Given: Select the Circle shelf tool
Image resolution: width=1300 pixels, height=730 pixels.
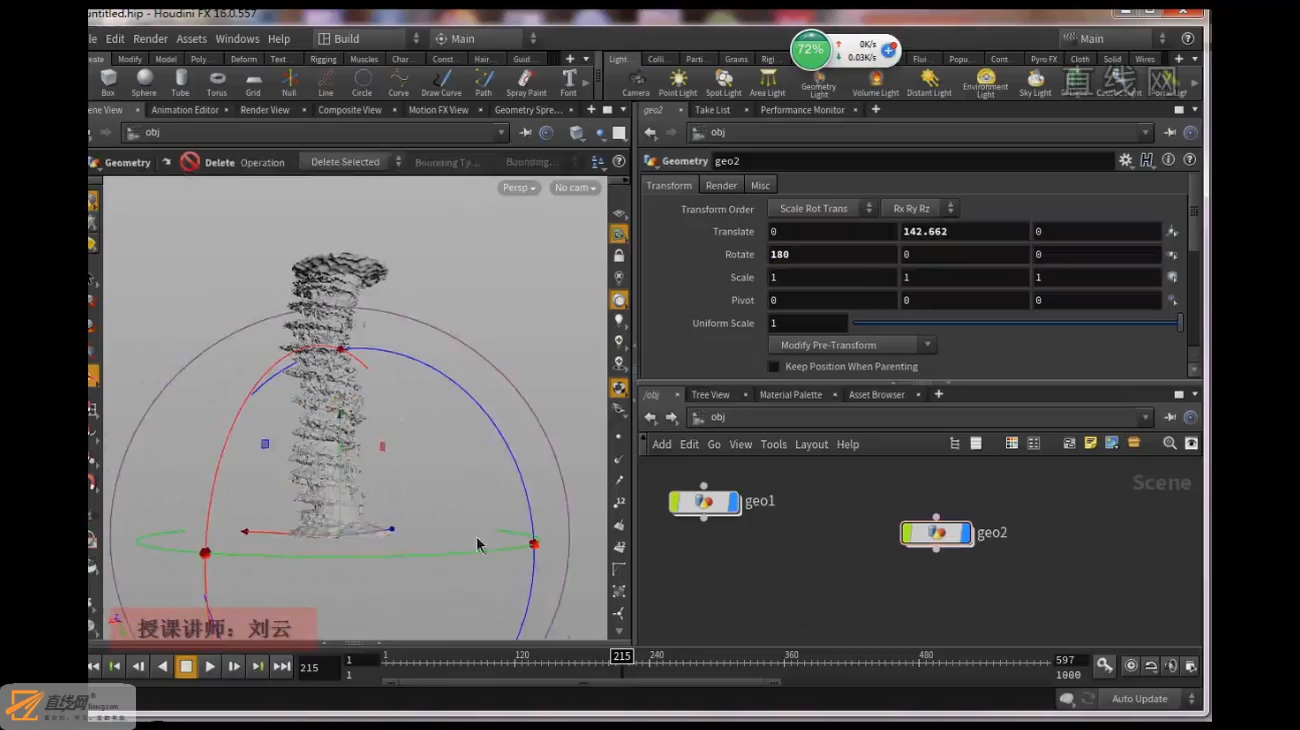Looking at the screenshot, I should pyautogui.click(x=362, y=82).
